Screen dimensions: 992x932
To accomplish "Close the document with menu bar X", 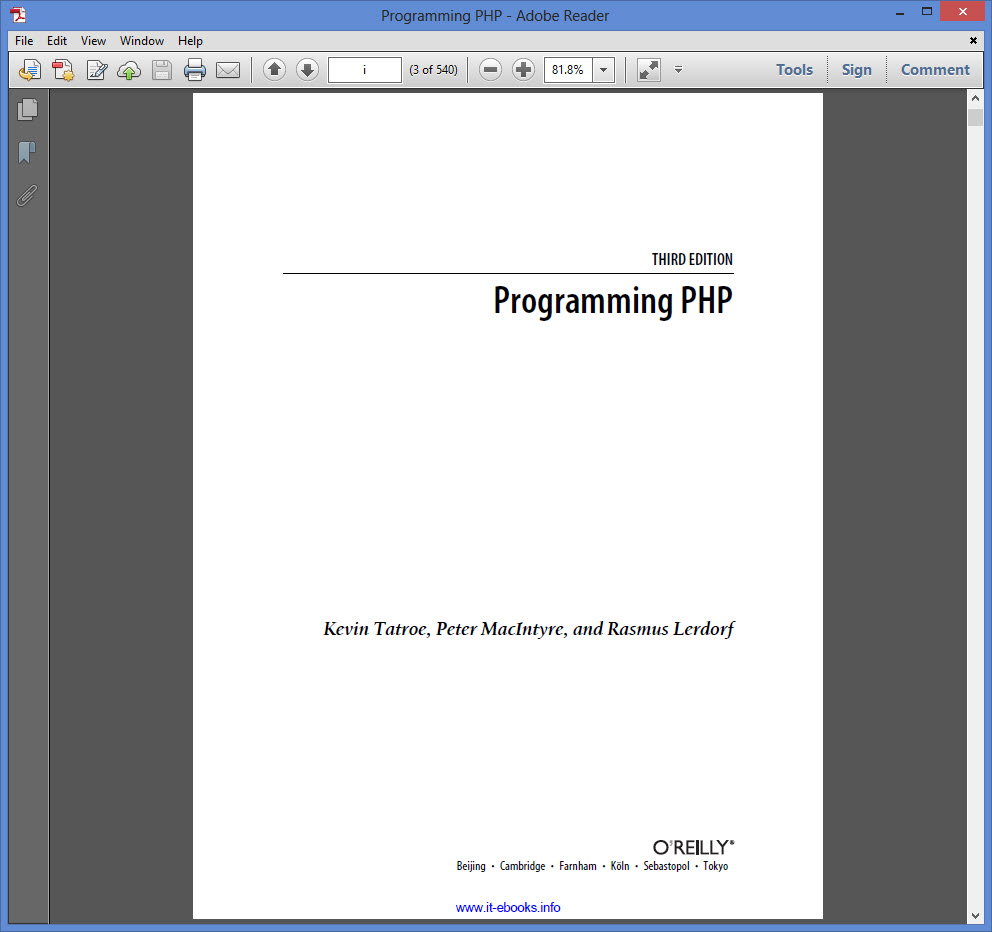I will 973,40.
